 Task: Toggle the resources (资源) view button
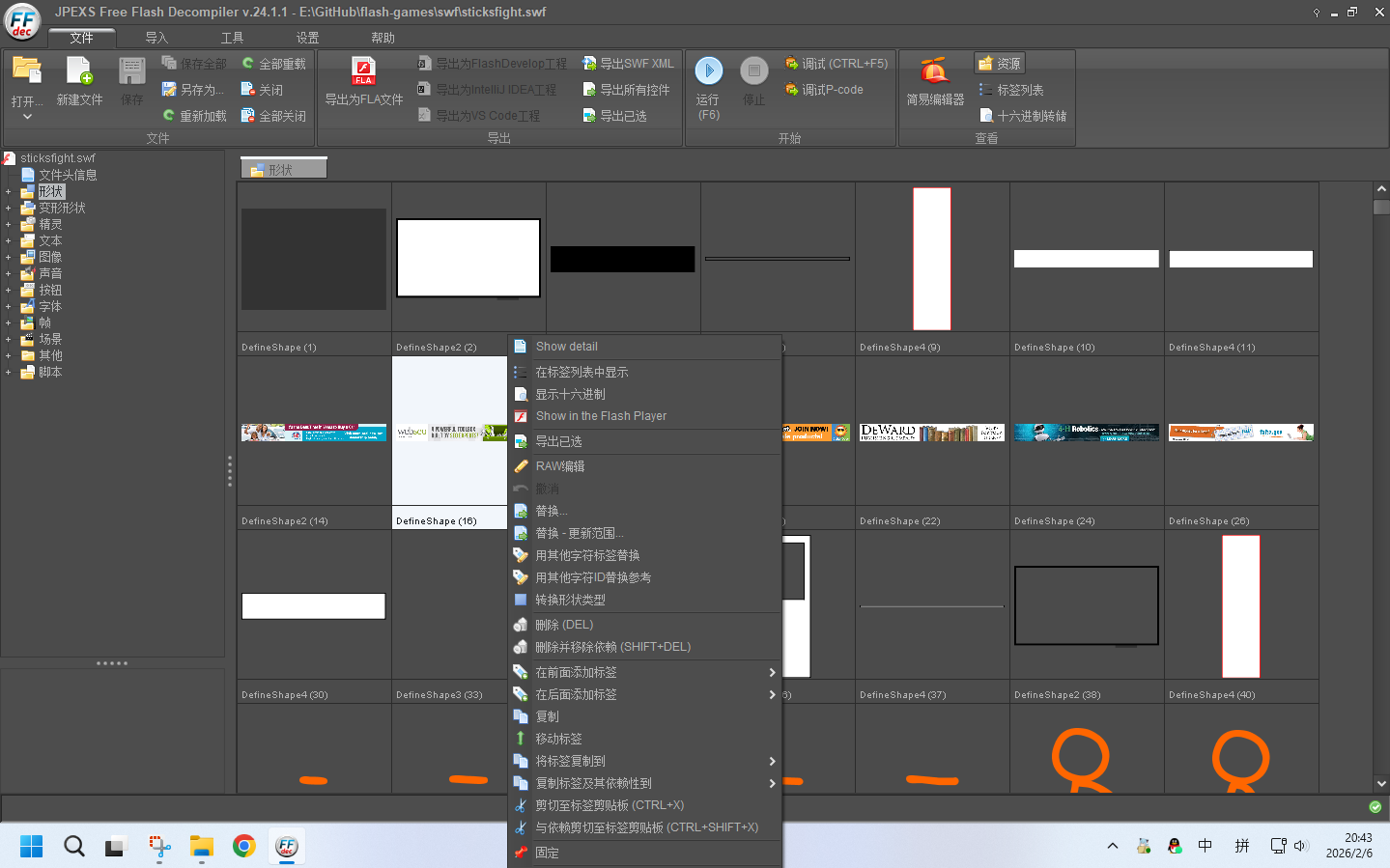pyautogui.click(x=999, y=64)
